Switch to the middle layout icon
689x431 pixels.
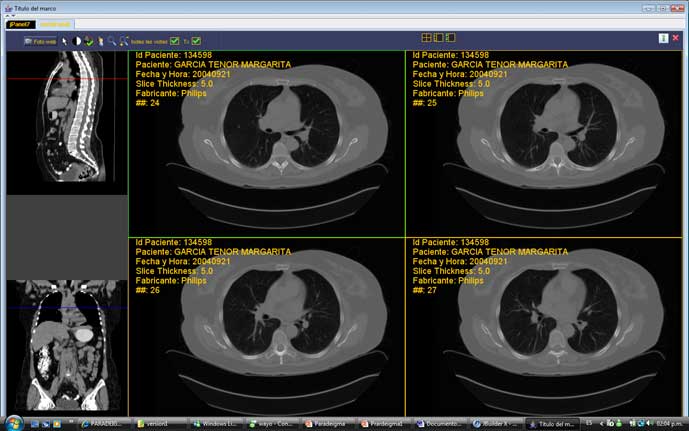click(439, 38)
